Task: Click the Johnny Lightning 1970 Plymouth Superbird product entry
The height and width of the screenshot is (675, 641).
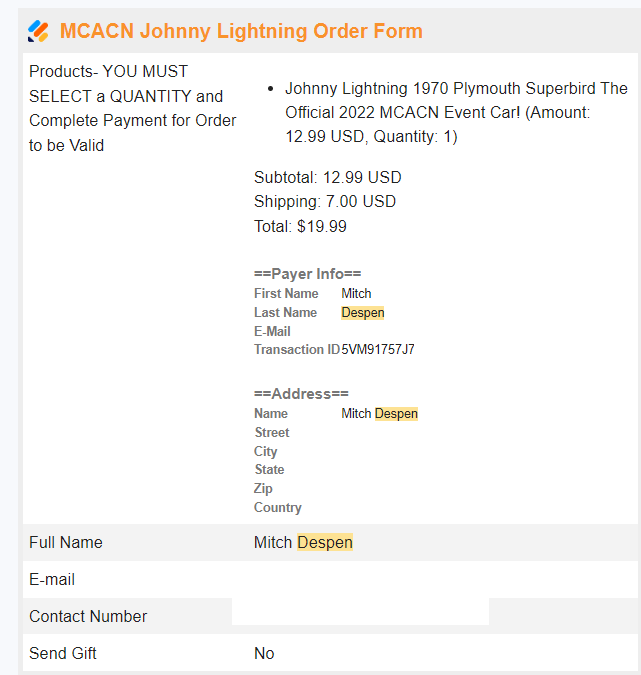Action: click(x=456, y=112)
